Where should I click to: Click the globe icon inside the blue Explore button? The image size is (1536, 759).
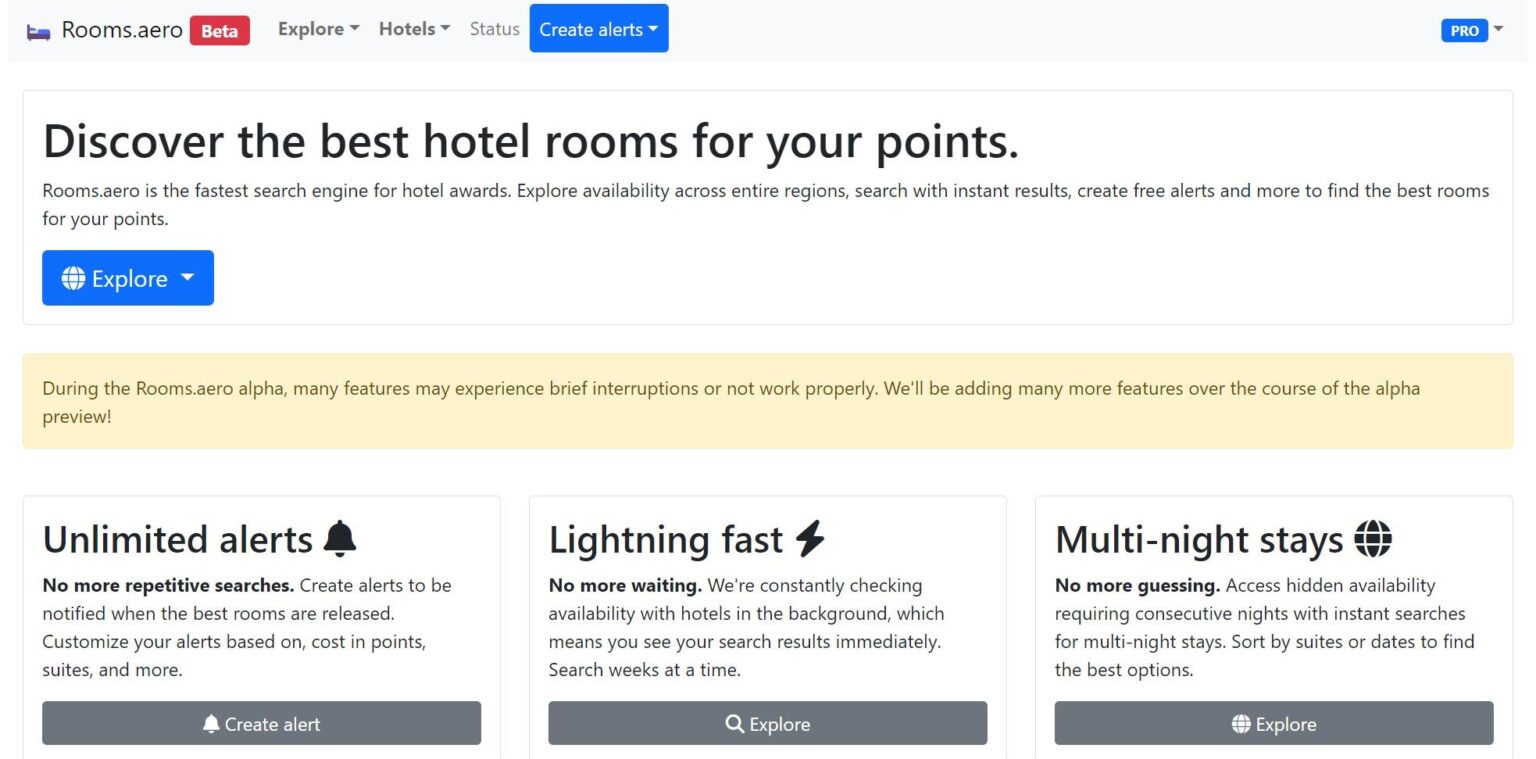73,278
